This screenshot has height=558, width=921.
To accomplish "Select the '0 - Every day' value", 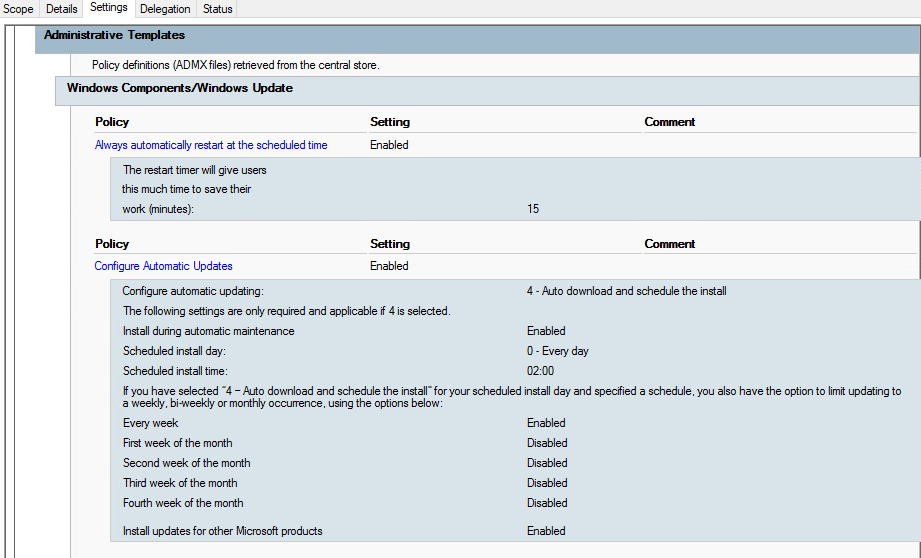I will [557, 351].
